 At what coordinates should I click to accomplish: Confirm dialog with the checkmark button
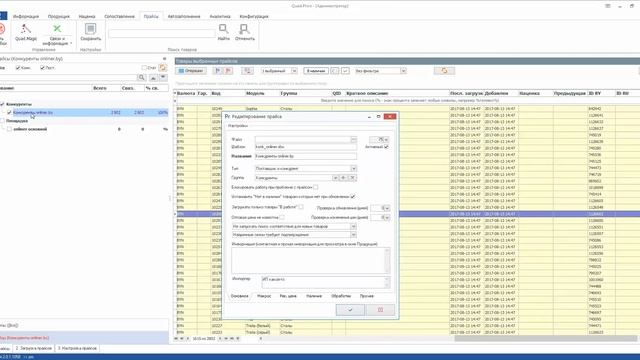(350, 310)
